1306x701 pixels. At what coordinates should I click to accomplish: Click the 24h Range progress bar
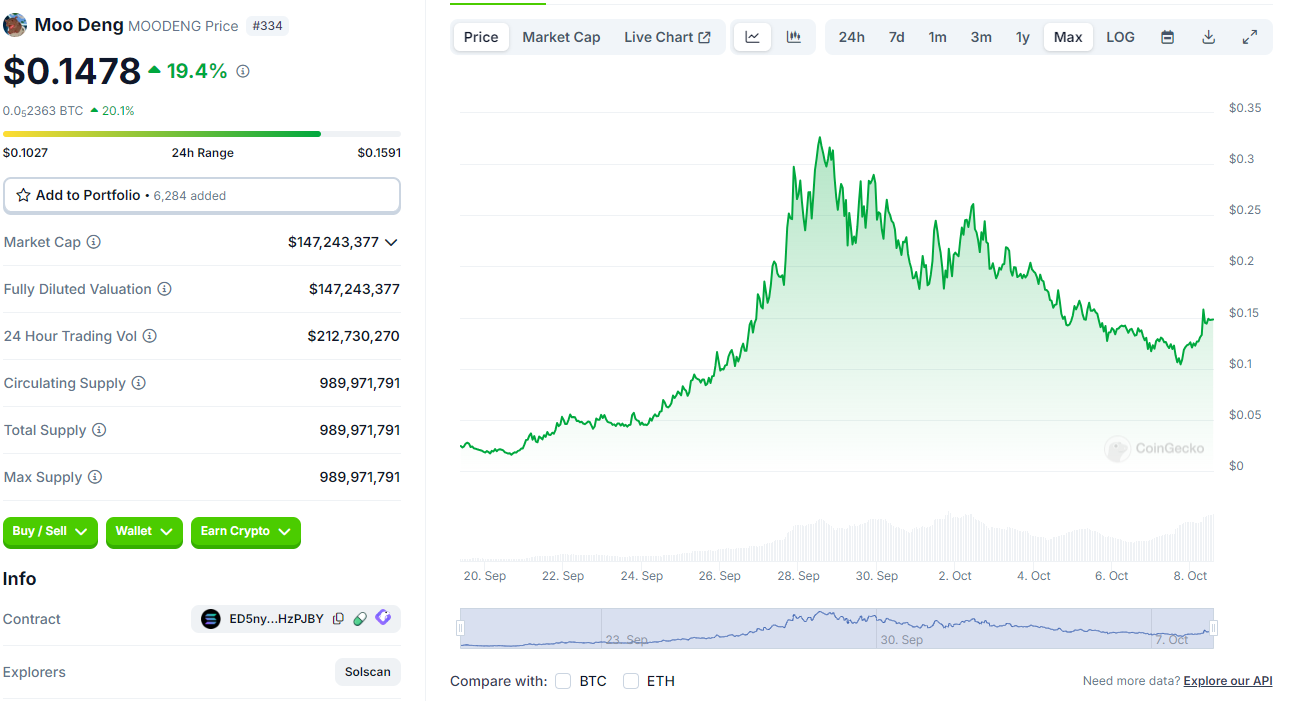[x=202, y=133]
